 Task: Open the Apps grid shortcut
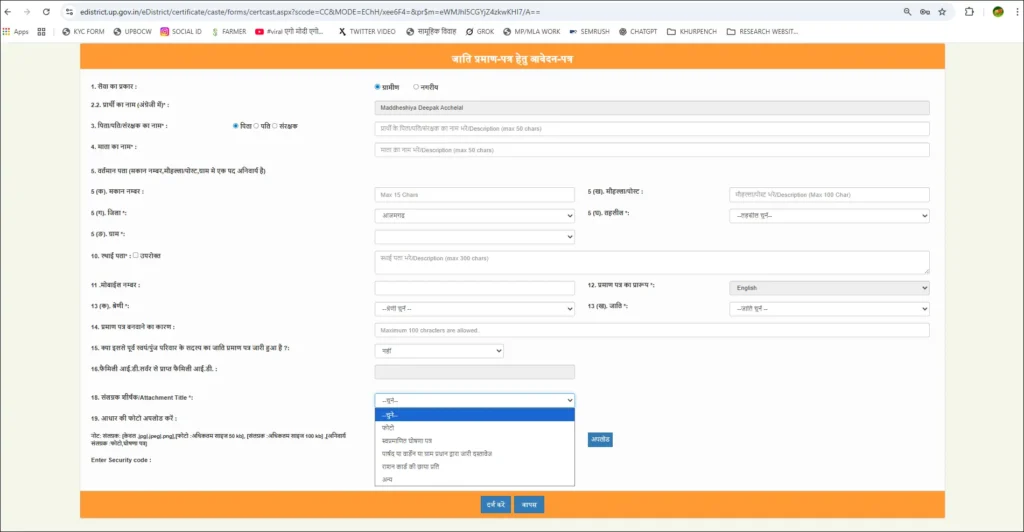click(x=16, y=31)
